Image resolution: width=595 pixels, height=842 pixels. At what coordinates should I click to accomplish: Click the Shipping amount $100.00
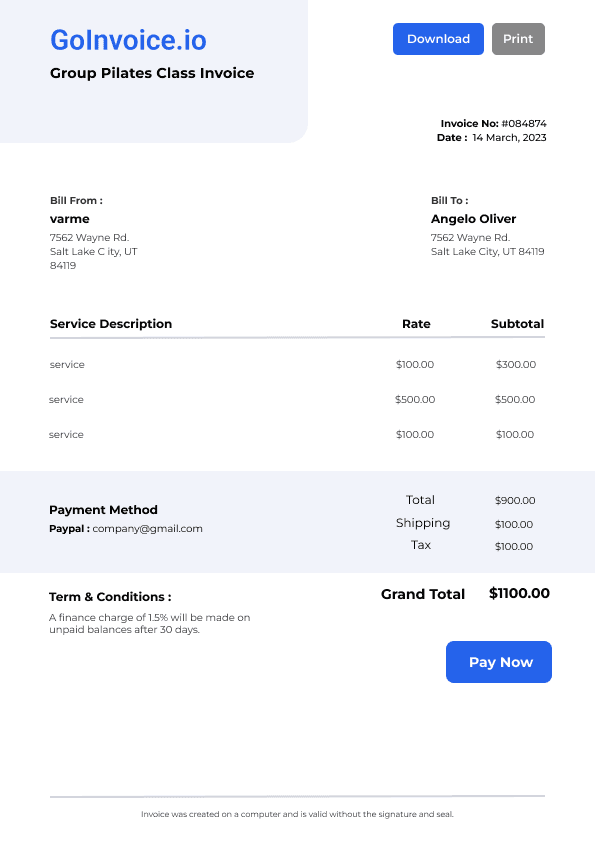[514, 525]
